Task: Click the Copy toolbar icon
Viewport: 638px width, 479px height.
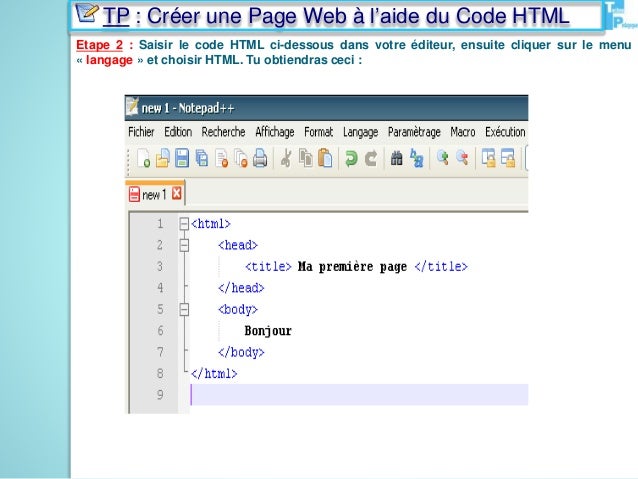Action: coord(306,158)
